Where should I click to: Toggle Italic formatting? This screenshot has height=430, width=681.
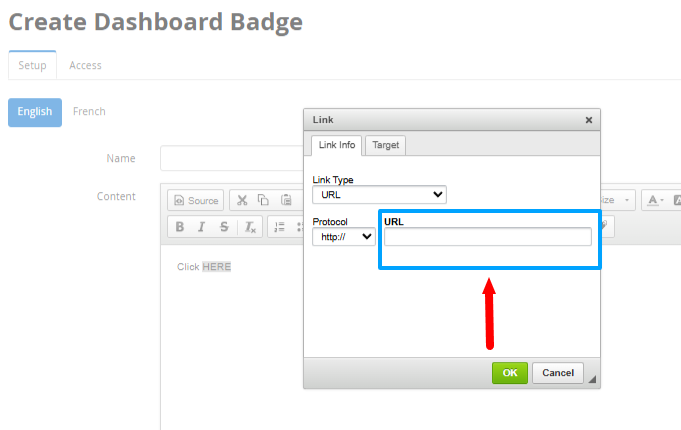click(x=201, y=227)
